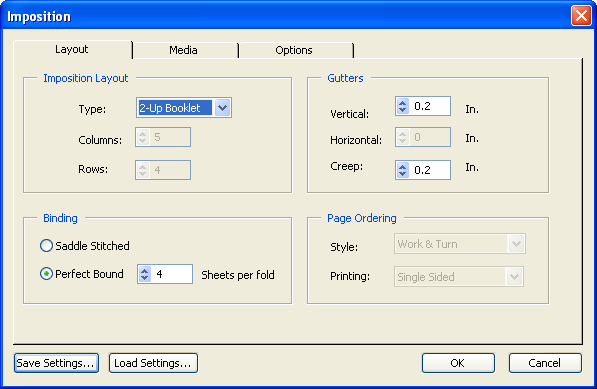
Task: Click the Sheets per fold spinner arrows
Action: point(144,274)
